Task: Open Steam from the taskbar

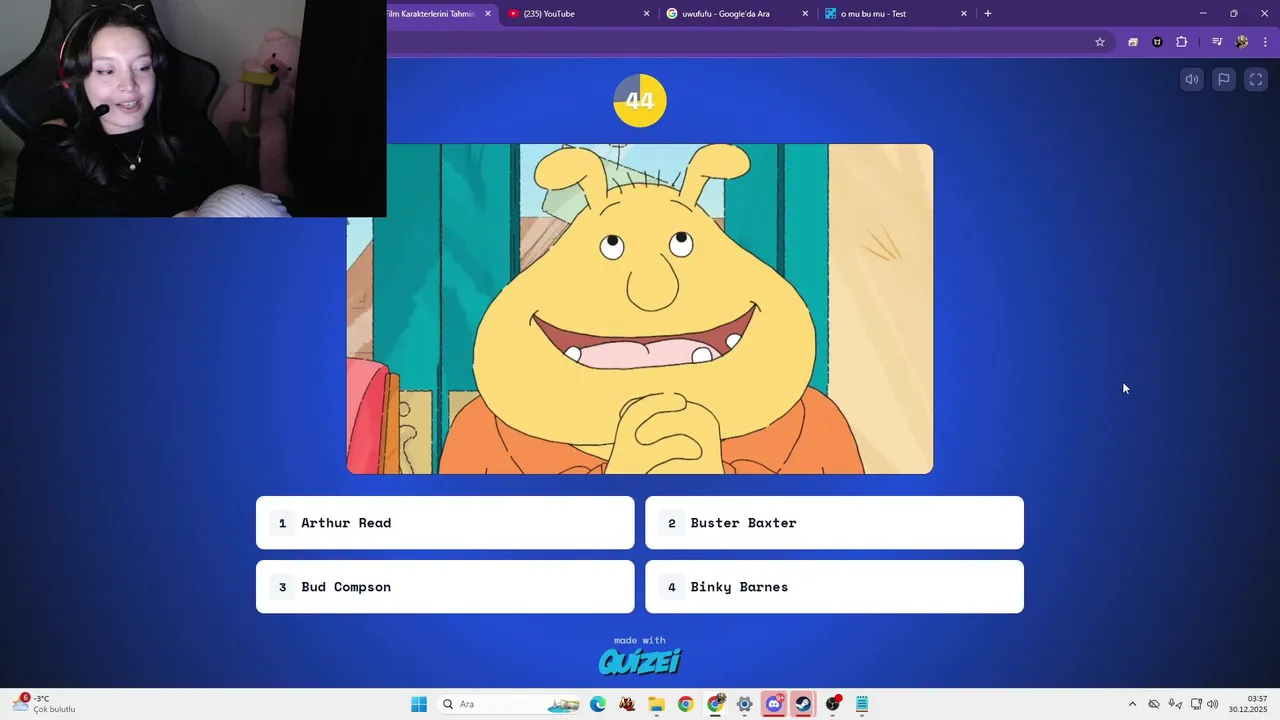Action: 803,704
